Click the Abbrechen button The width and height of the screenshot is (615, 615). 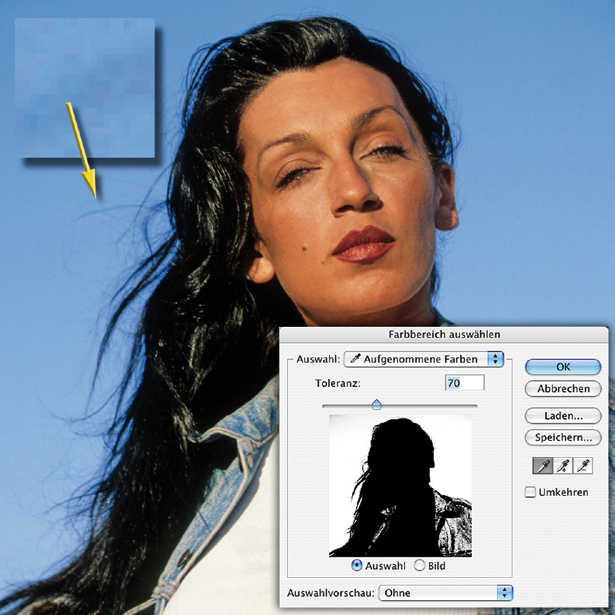click(x=563, y=388)
